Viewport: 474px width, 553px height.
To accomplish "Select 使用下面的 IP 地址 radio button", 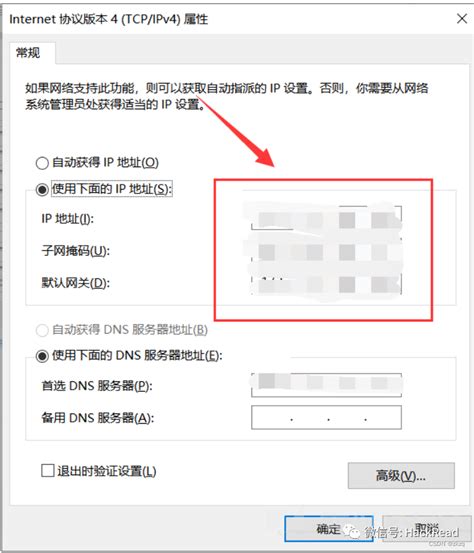I will [x=42, y=189].
